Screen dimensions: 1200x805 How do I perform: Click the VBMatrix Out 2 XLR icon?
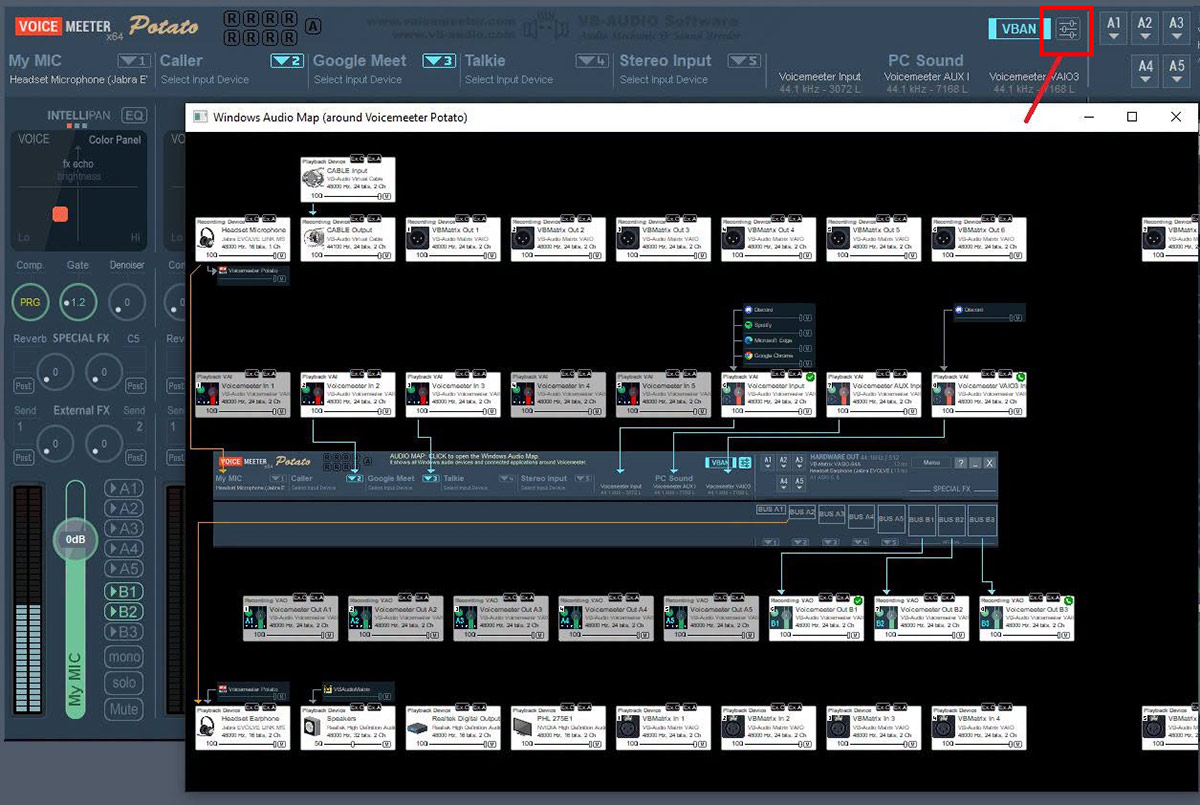pyautogui.click(x=524, y=237)
